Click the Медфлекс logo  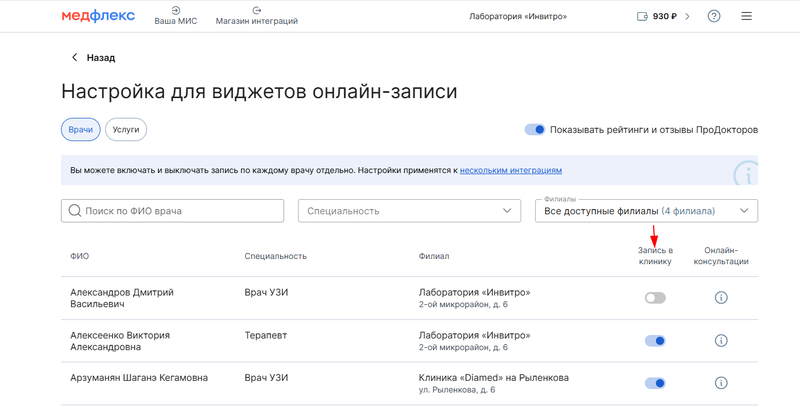98,16
